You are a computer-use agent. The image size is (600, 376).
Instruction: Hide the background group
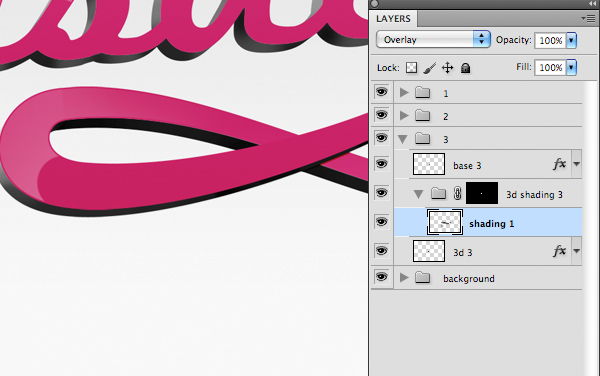pyautogui.click(x=382, y=277)
